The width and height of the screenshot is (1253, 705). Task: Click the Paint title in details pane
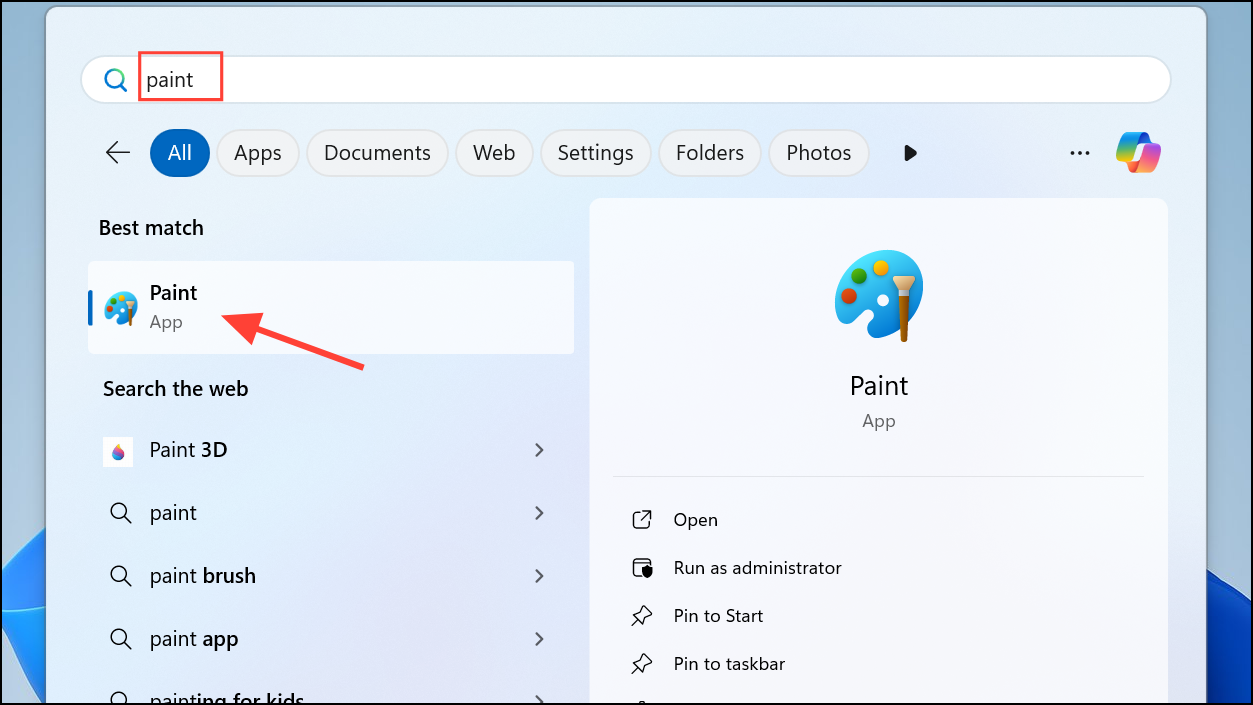(879, 386)
